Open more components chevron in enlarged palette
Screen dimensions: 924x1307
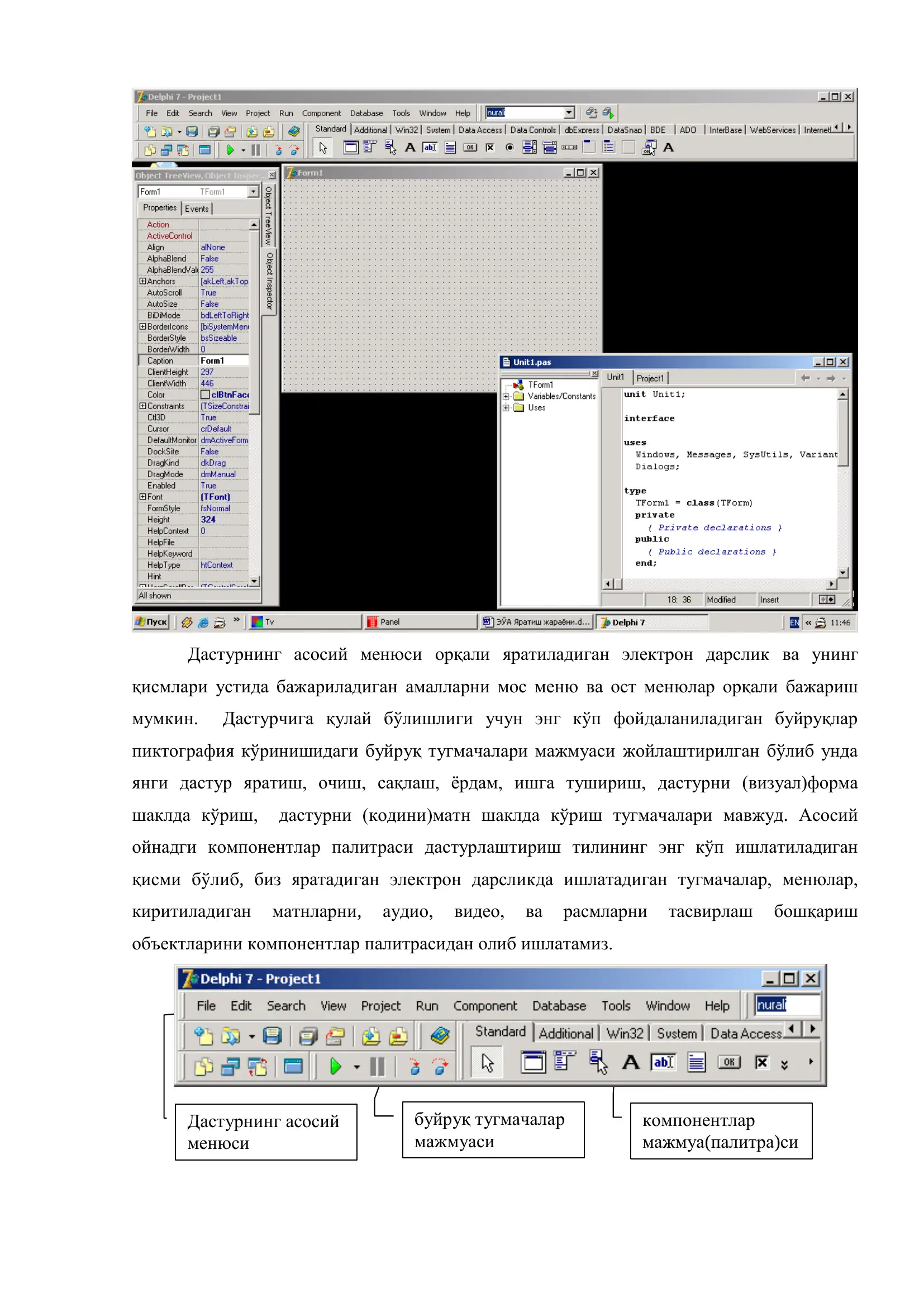(784, 1064)
